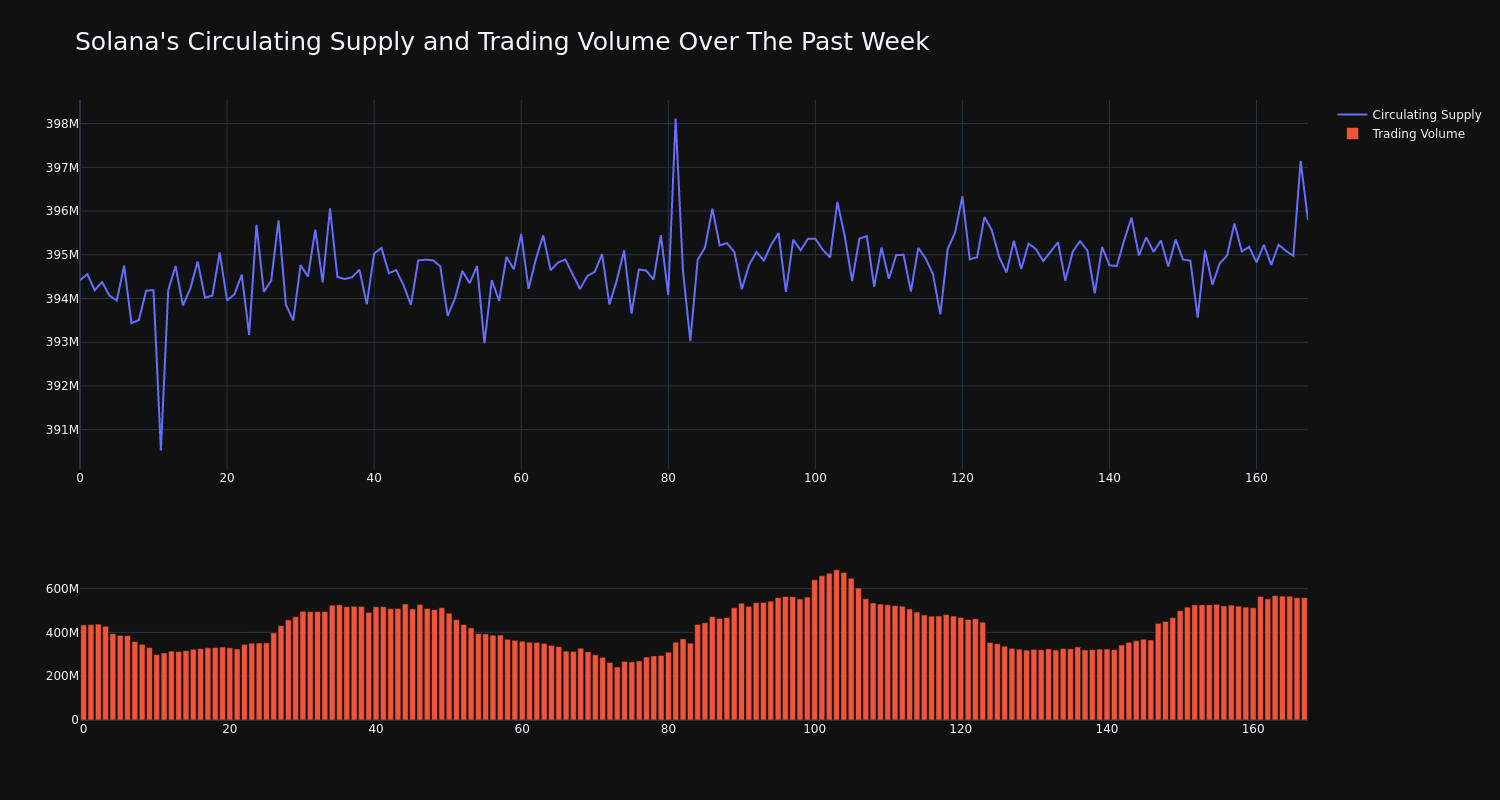Click x-axis label 20 on the supply chart

[227, 478]
